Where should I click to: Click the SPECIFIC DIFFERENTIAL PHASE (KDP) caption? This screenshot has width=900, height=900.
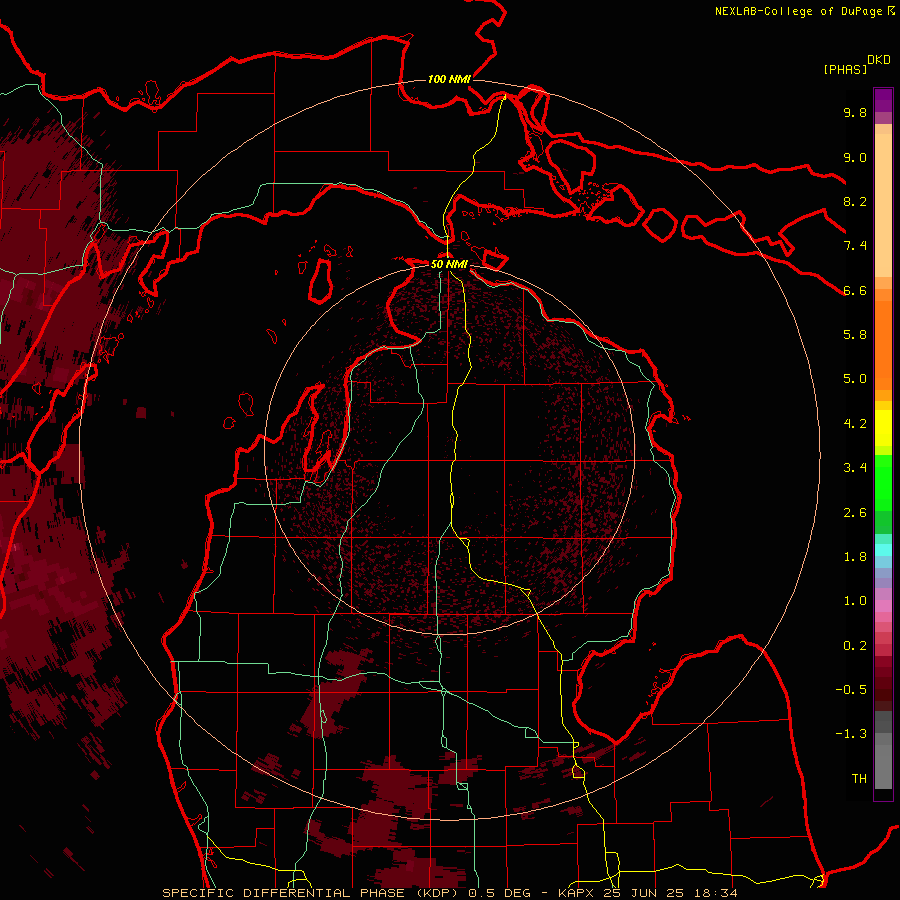coord(312,893)
